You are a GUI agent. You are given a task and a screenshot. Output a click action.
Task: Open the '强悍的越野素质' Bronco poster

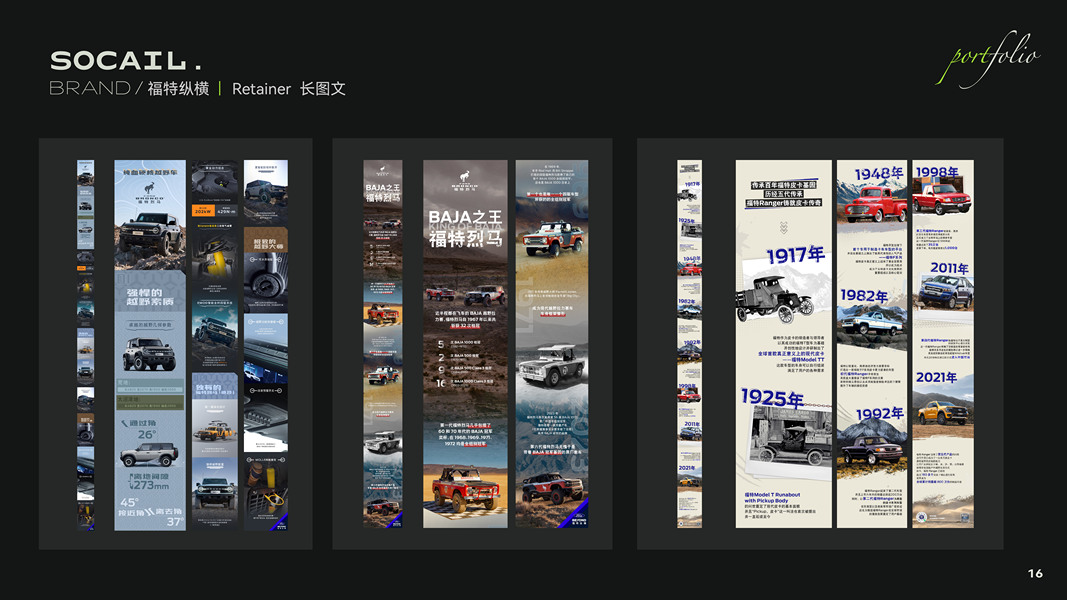click(150, 345)
